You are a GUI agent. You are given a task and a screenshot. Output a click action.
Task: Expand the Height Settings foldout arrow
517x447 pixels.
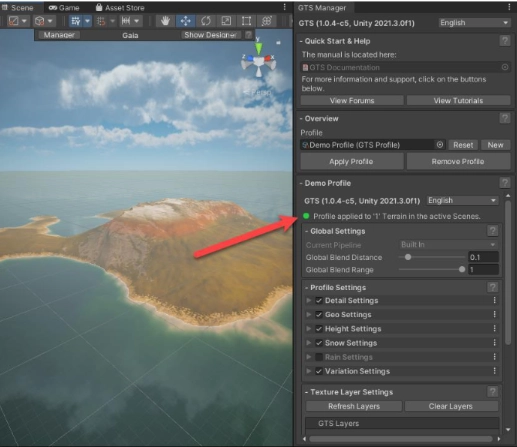pyautogui.click(x=309, y=329)
